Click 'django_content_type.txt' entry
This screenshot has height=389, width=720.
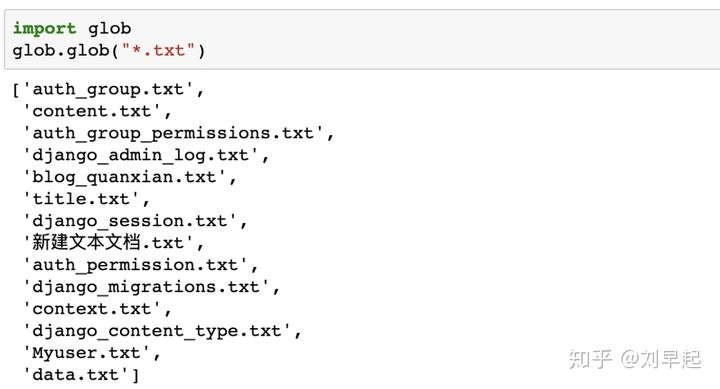click(157, 331)
